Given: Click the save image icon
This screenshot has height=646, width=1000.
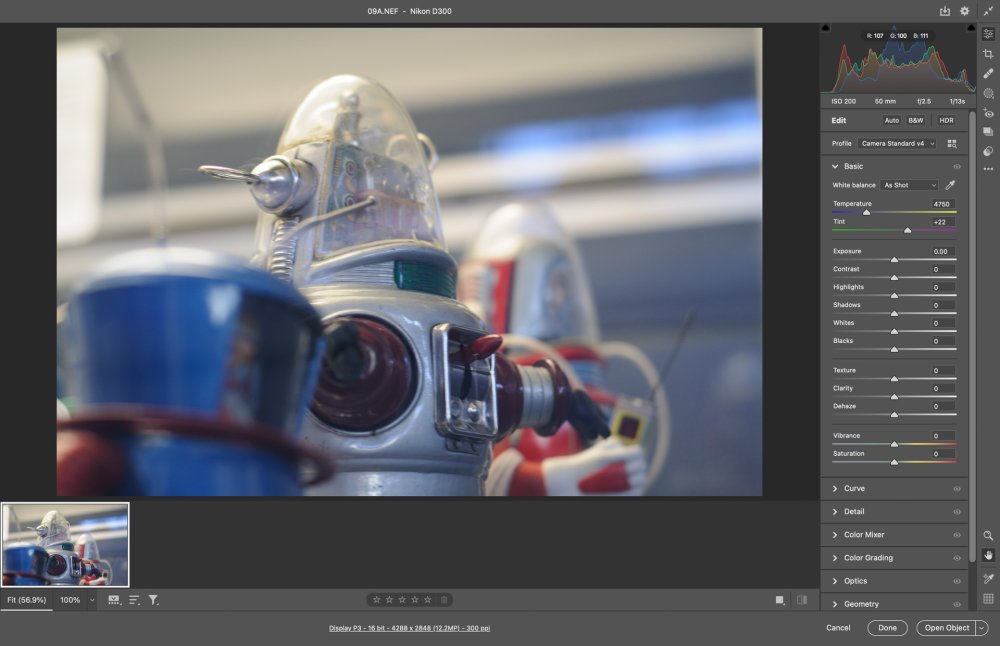Looking at the screenshot, I should (x=945, y=11).
